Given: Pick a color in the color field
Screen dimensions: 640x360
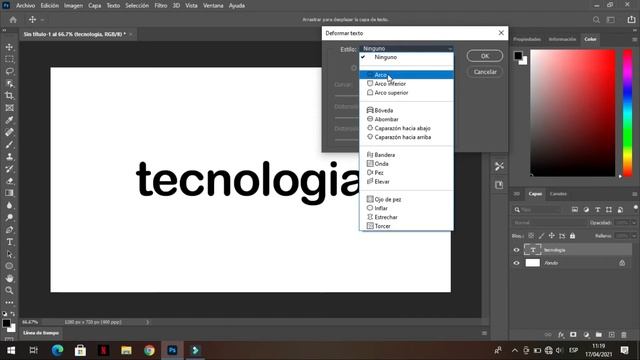Looking at the screenshot, I should pyautogui.click(x=573, y=113).
